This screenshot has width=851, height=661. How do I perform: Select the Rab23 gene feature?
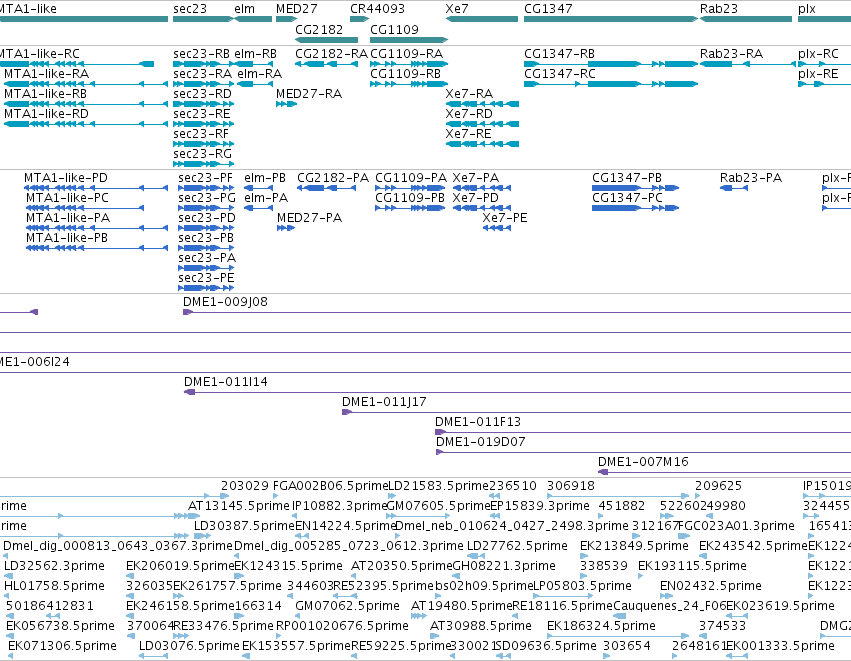[746, 19]
